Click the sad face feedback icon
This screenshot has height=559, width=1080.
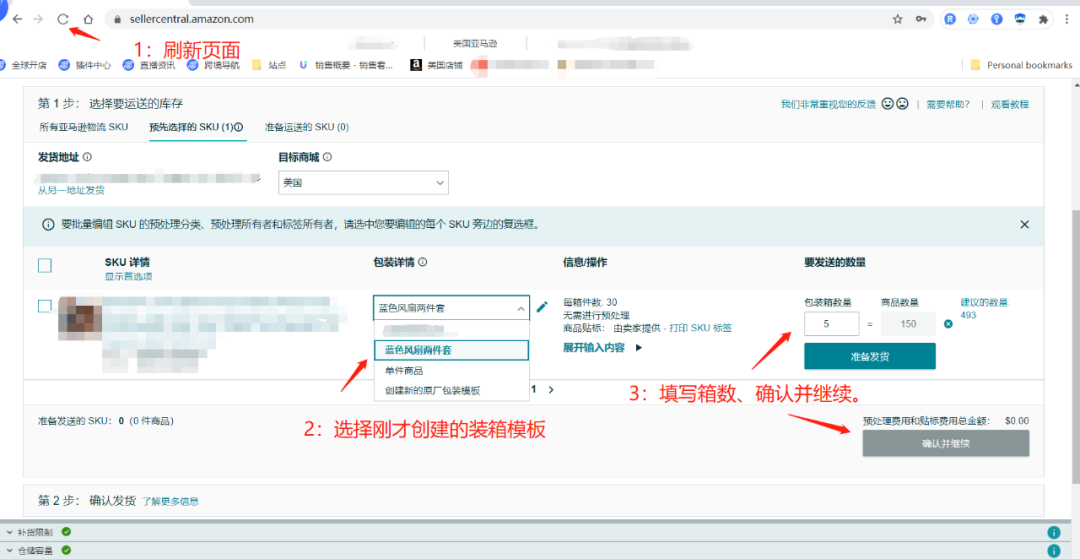[x=902, y=104]
